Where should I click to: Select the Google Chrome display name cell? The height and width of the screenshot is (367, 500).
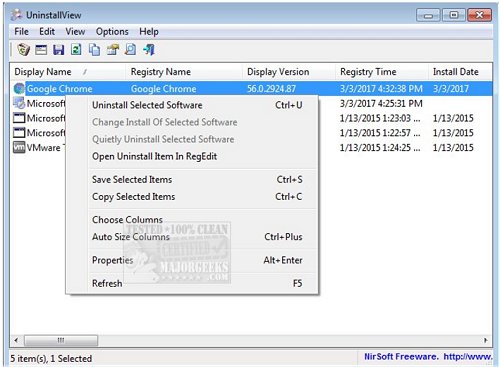click(x=59, y=89)
